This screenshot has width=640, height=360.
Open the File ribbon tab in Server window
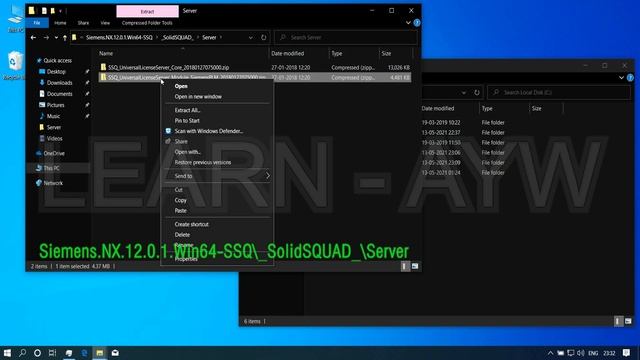point(37,23)
